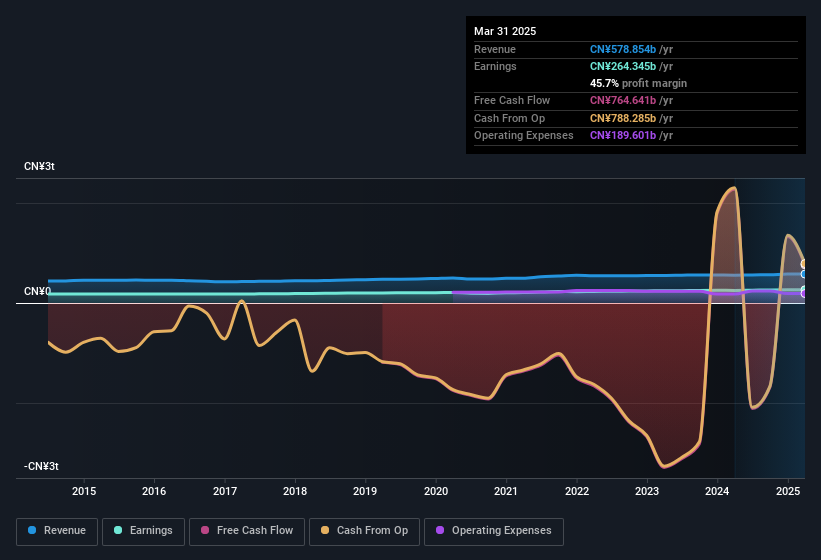Click the orange Cash From Op legend dot

point(325,530)
